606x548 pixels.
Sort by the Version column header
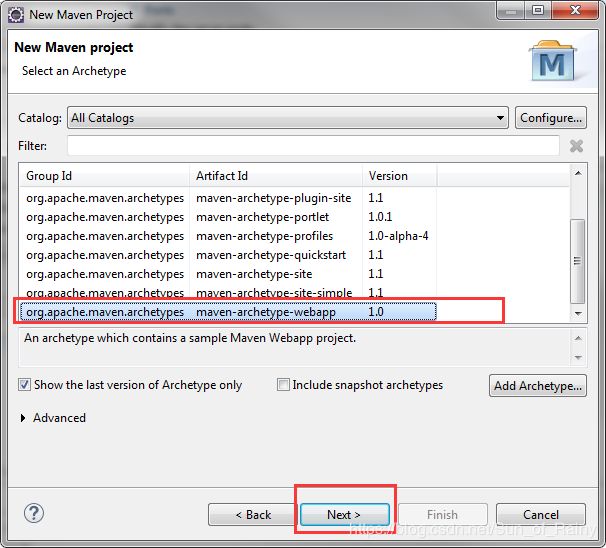(x=400, y=176)
